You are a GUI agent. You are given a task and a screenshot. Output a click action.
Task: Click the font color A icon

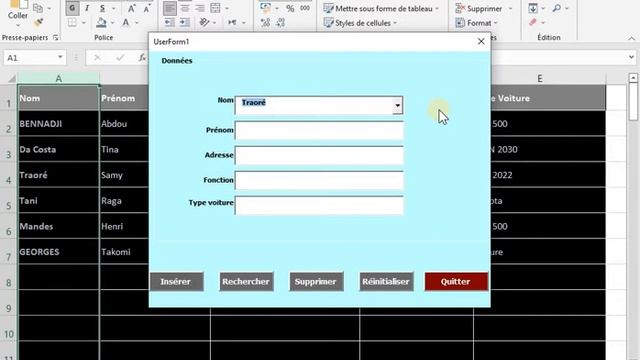click(126, 22)
